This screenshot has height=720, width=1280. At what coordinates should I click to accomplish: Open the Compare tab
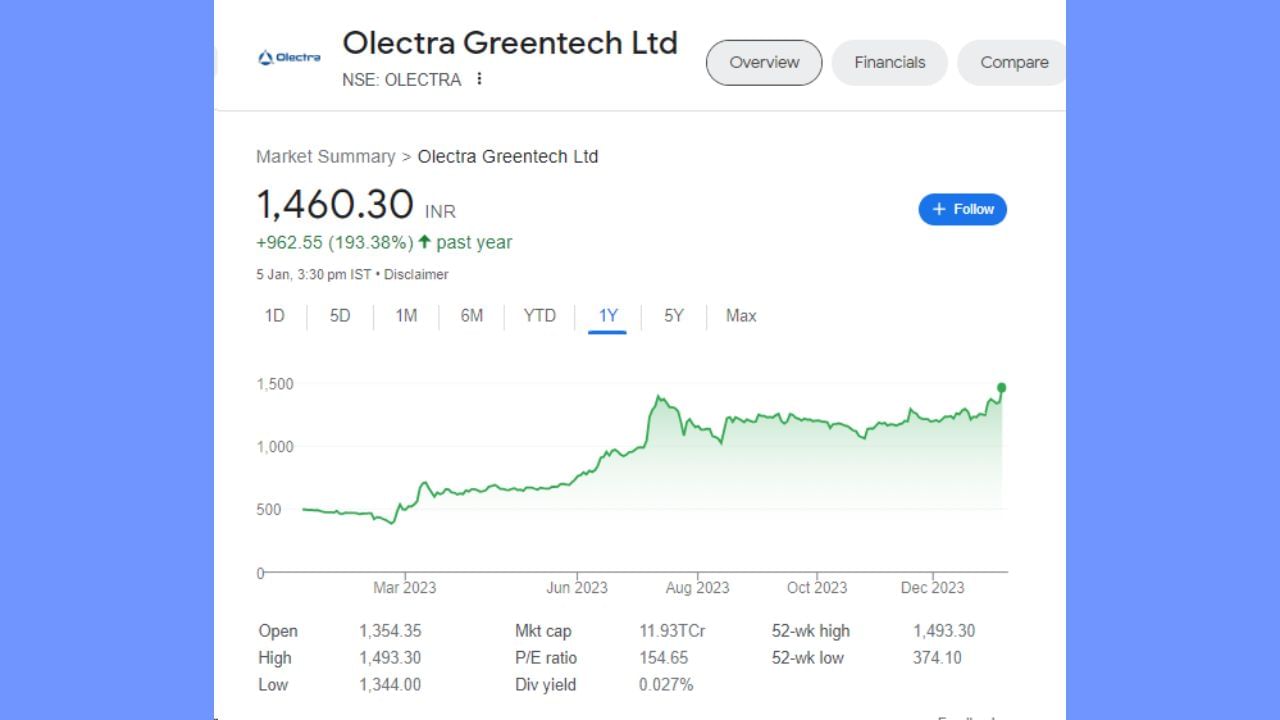pyautogui.click(x=1013, y=62)
